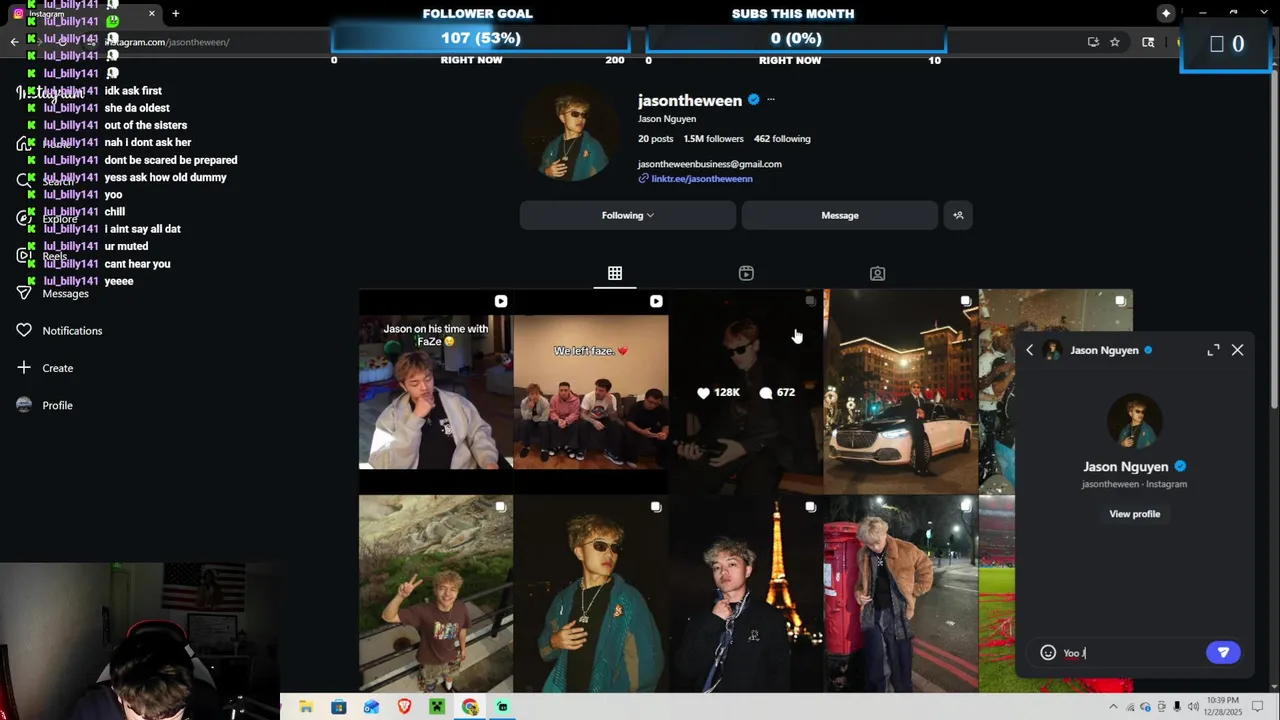Click the browser back arrow
The height and width of the screenshot is (720, 1280).
(x=14, y=42)
